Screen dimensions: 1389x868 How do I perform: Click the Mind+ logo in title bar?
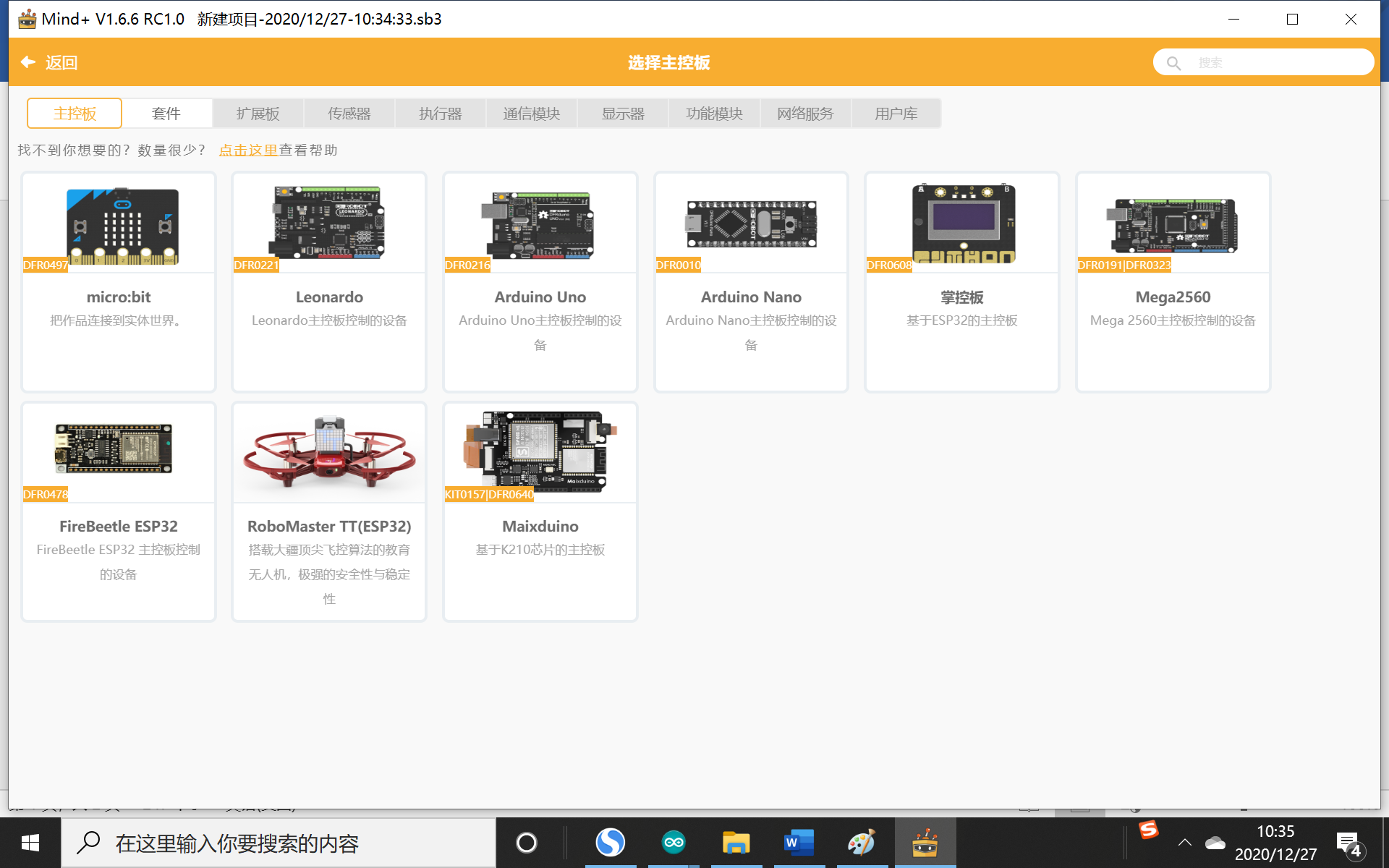point(27,19)
